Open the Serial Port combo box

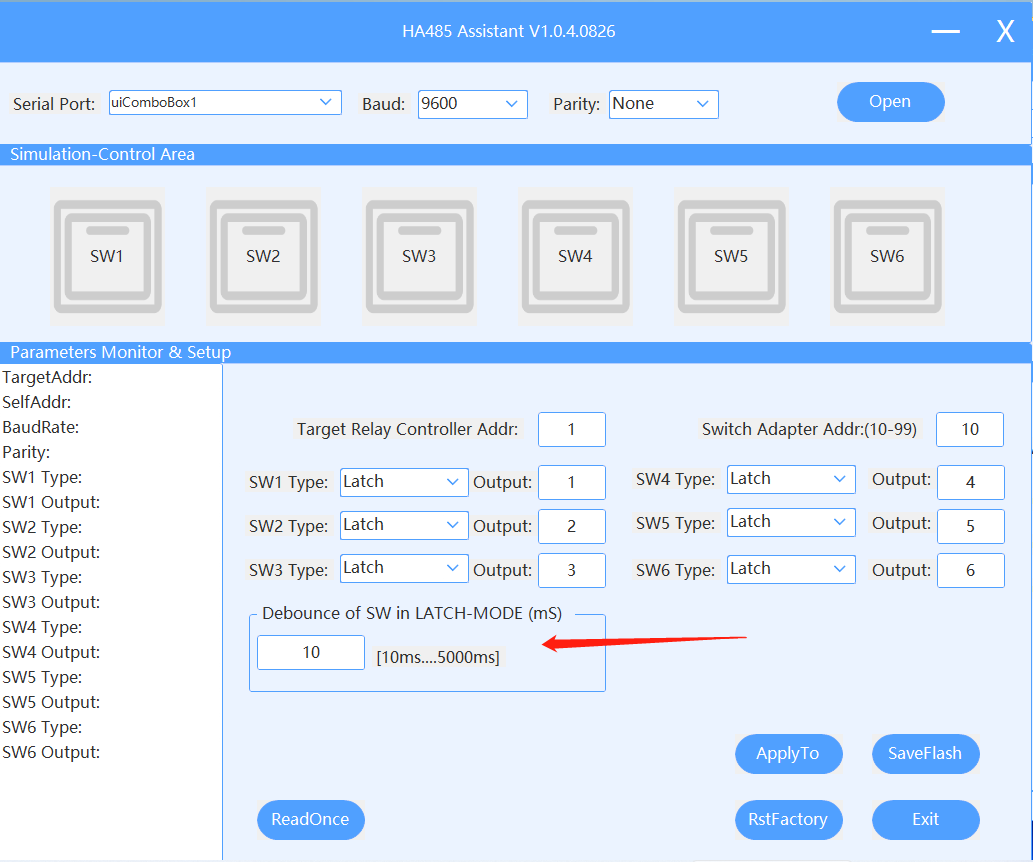click(x=225, y=103)
